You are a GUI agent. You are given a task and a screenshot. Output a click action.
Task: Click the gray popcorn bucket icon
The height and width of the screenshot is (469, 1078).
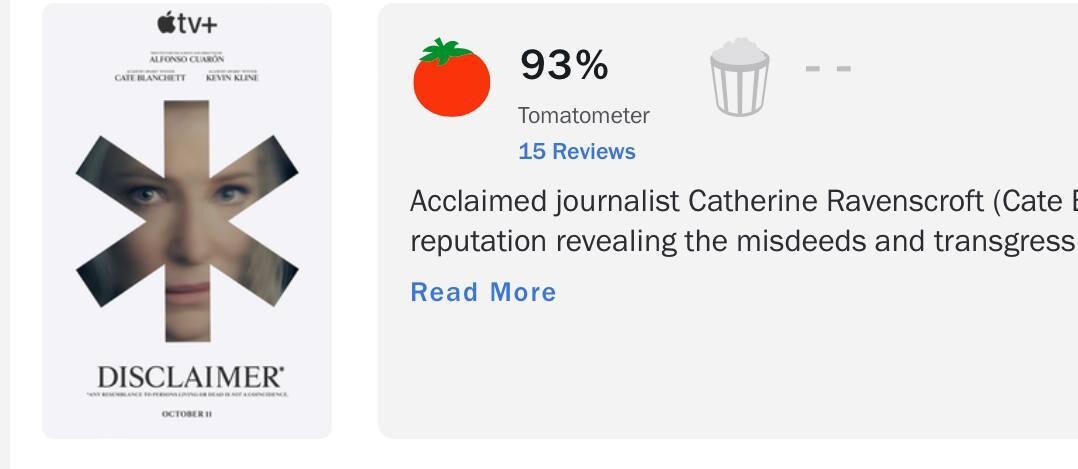[x=739, y=77]
